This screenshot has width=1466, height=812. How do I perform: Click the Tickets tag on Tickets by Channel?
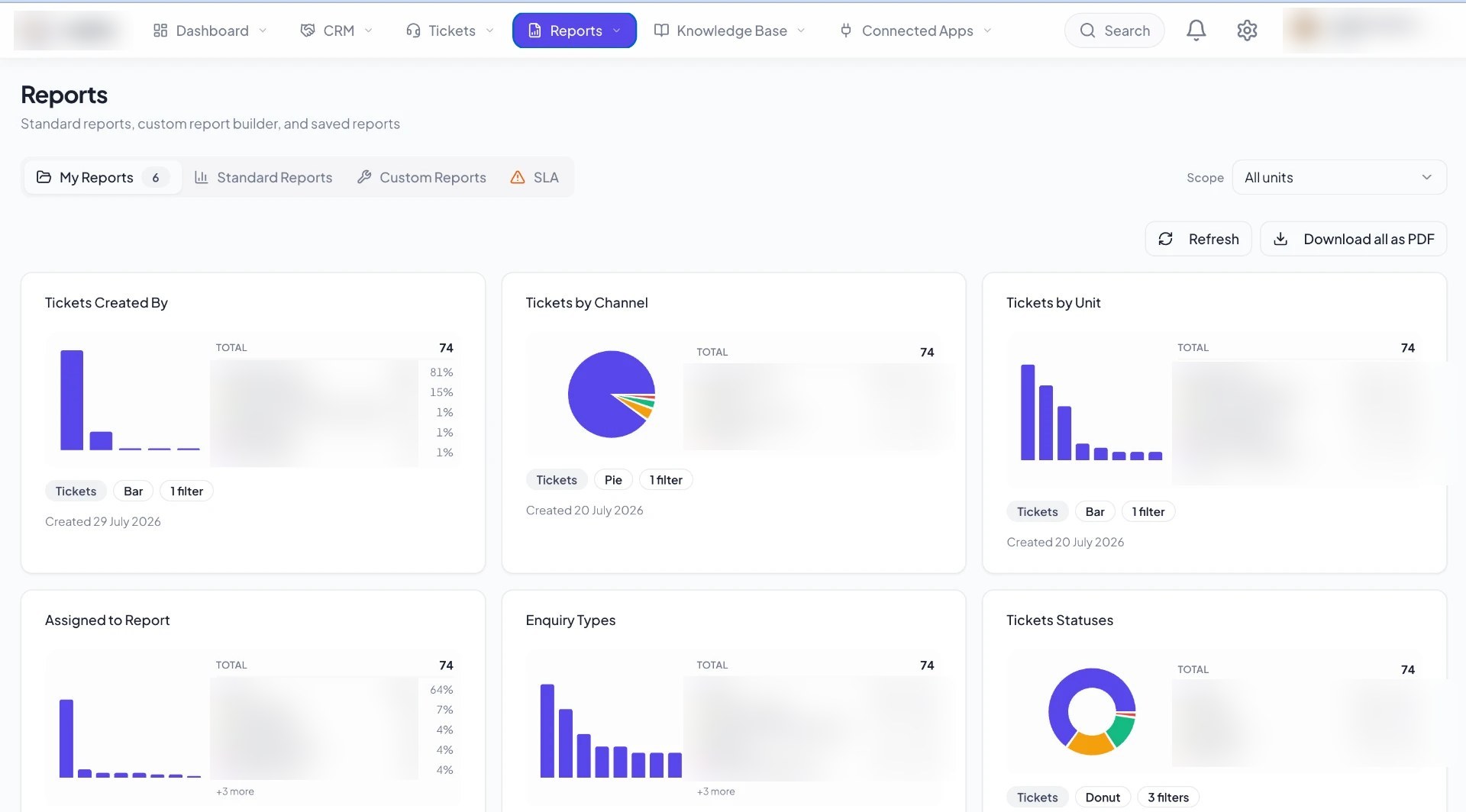tap(556, 480)
